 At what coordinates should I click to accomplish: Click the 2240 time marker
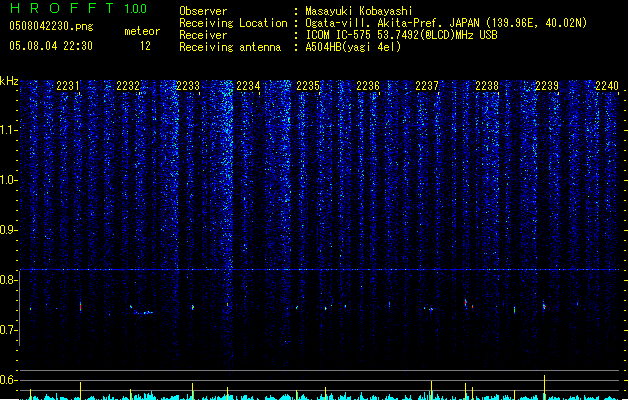point(607,85)
